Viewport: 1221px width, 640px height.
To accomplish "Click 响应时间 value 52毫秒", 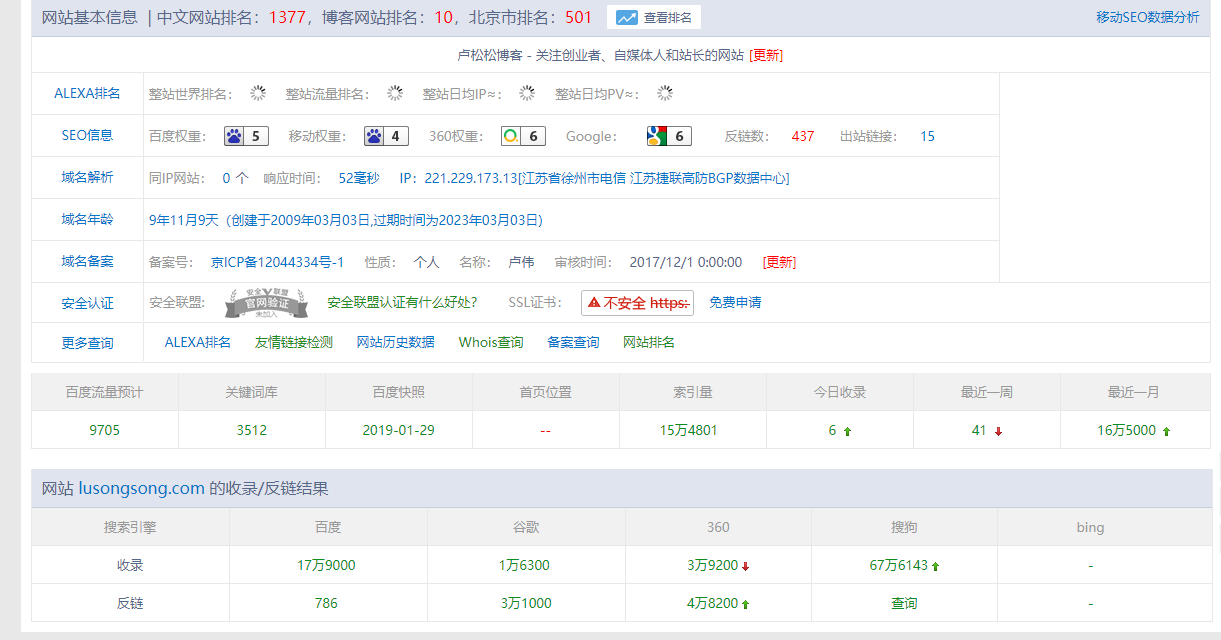I will click(x=359, y=178).
